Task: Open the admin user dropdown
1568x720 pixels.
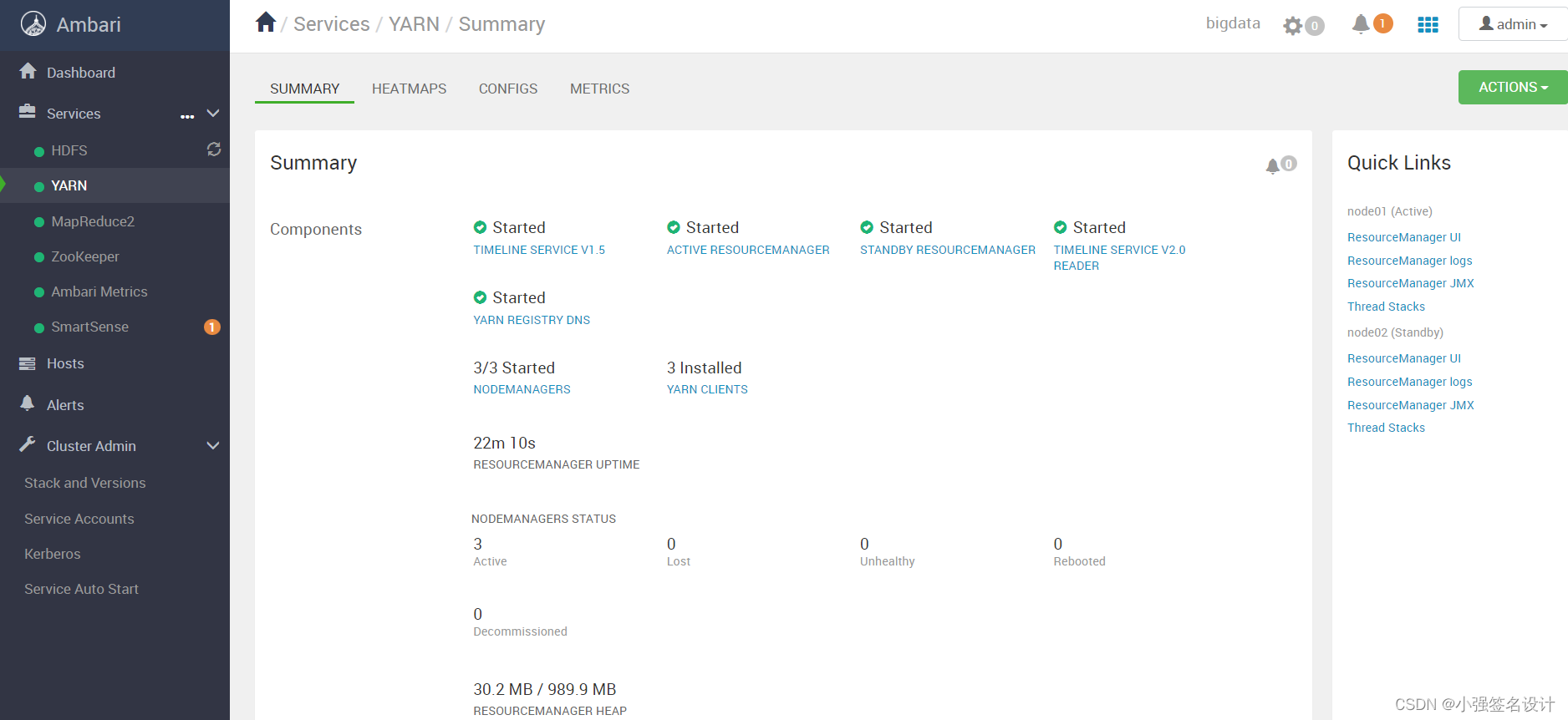Action: pos(1513,24)
